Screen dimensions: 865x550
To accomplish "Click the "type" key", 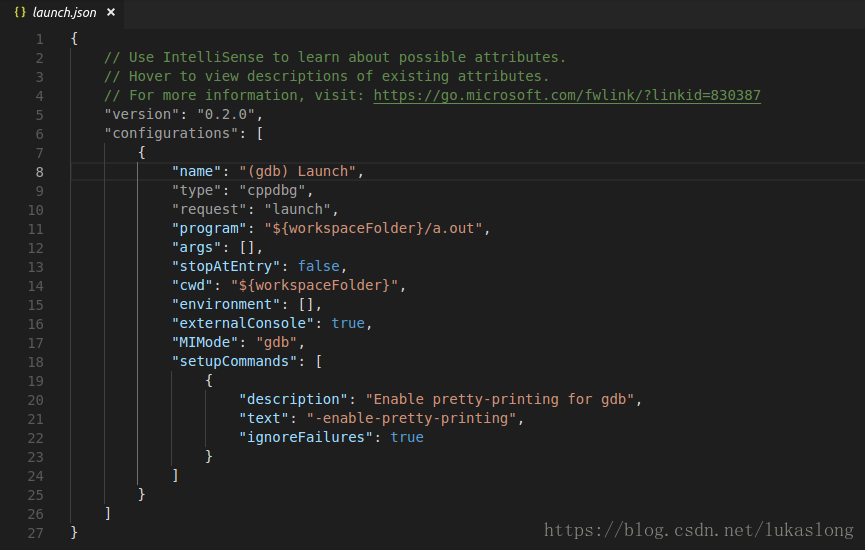I will (x=197, y=190).
